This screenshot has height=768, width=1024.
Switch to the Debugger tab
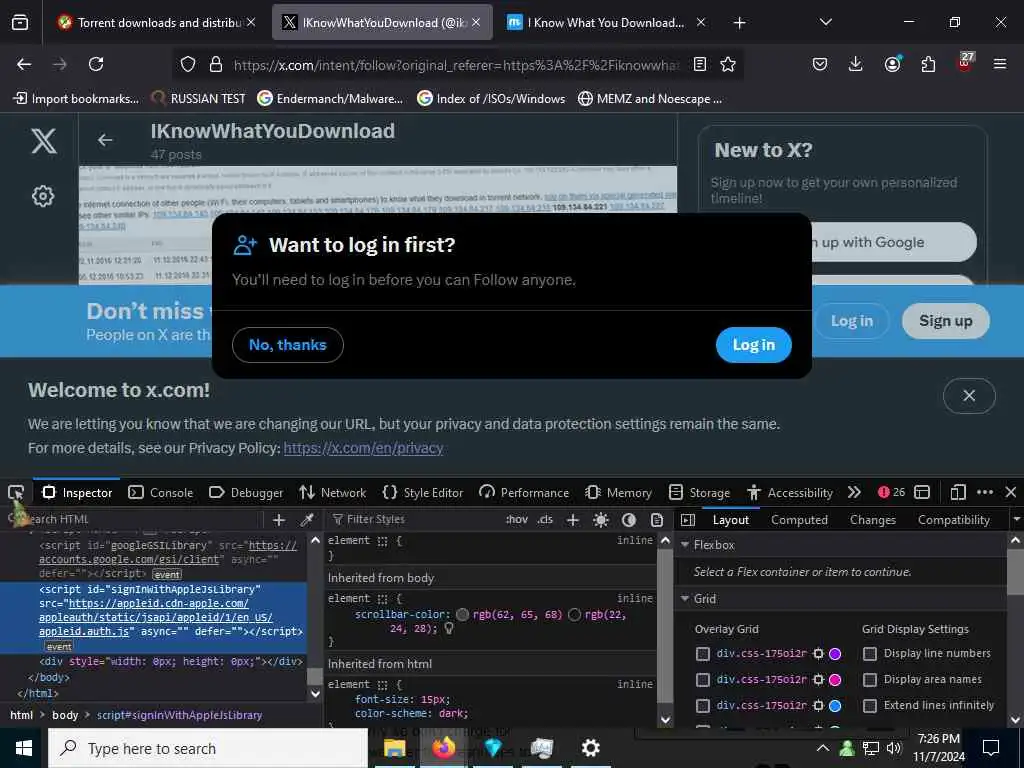click(246, 492)
